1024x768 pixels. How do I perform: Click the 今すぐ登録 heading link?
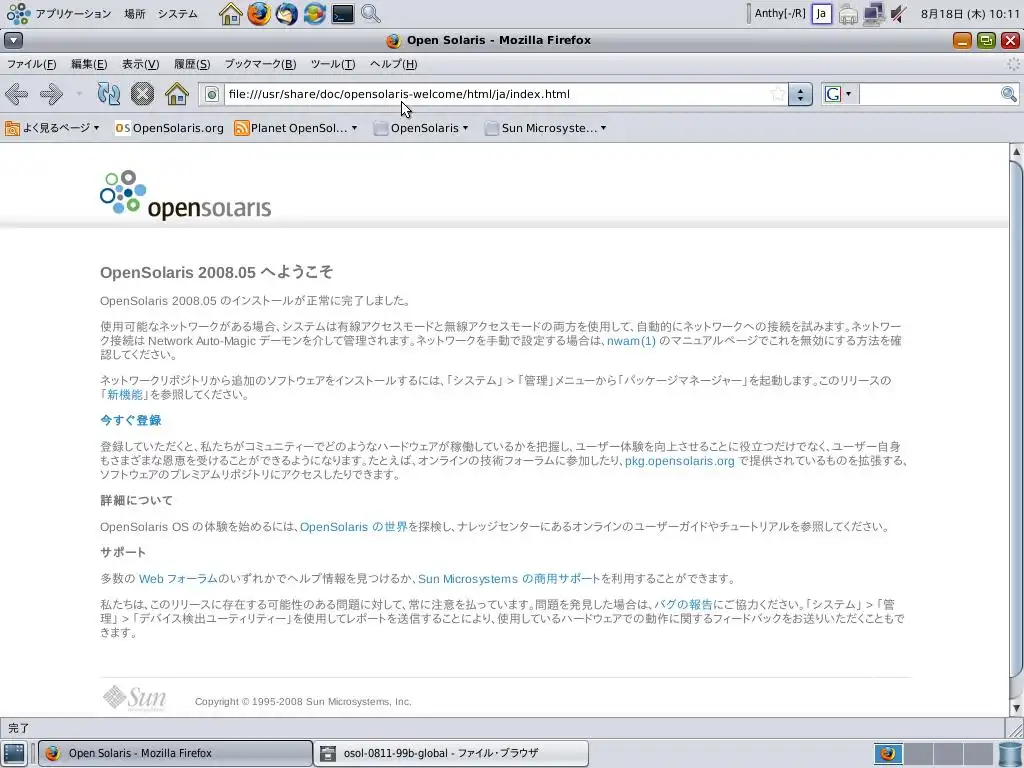click(x=131, y=420)
